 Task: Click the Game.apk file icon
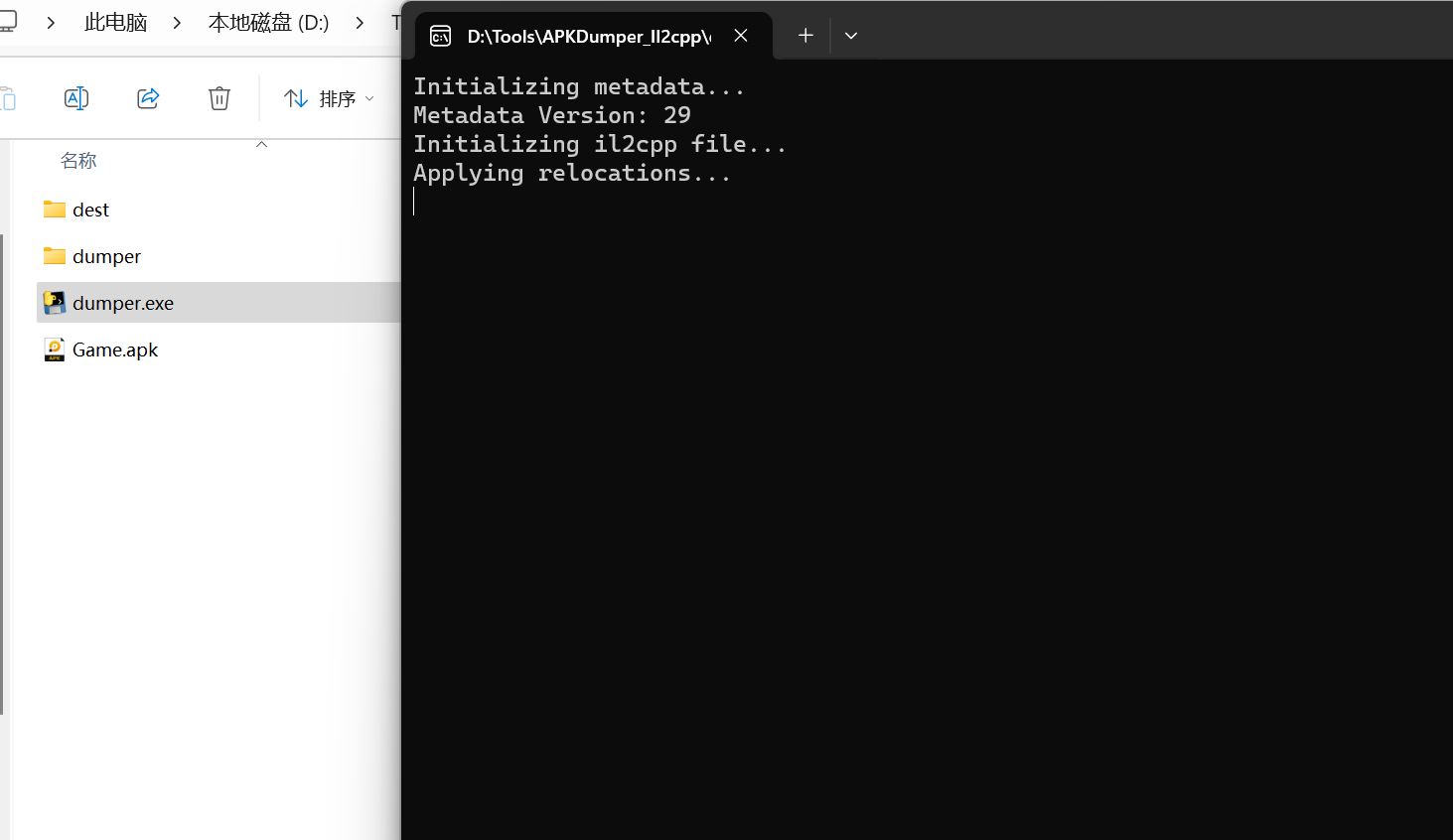tap(55, 350)
